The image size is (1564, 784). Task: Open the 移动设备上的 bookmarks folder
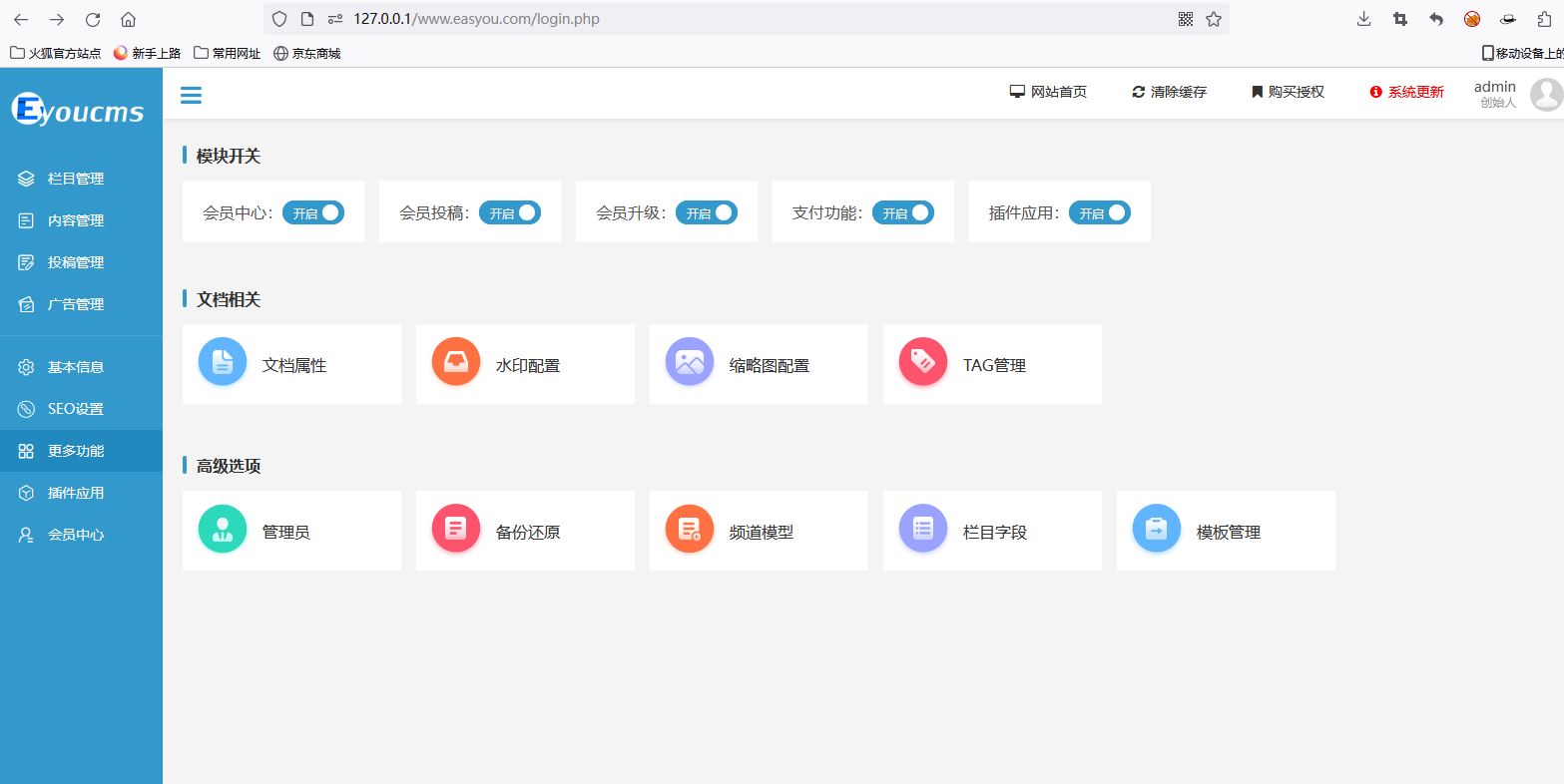point(1522,53)
